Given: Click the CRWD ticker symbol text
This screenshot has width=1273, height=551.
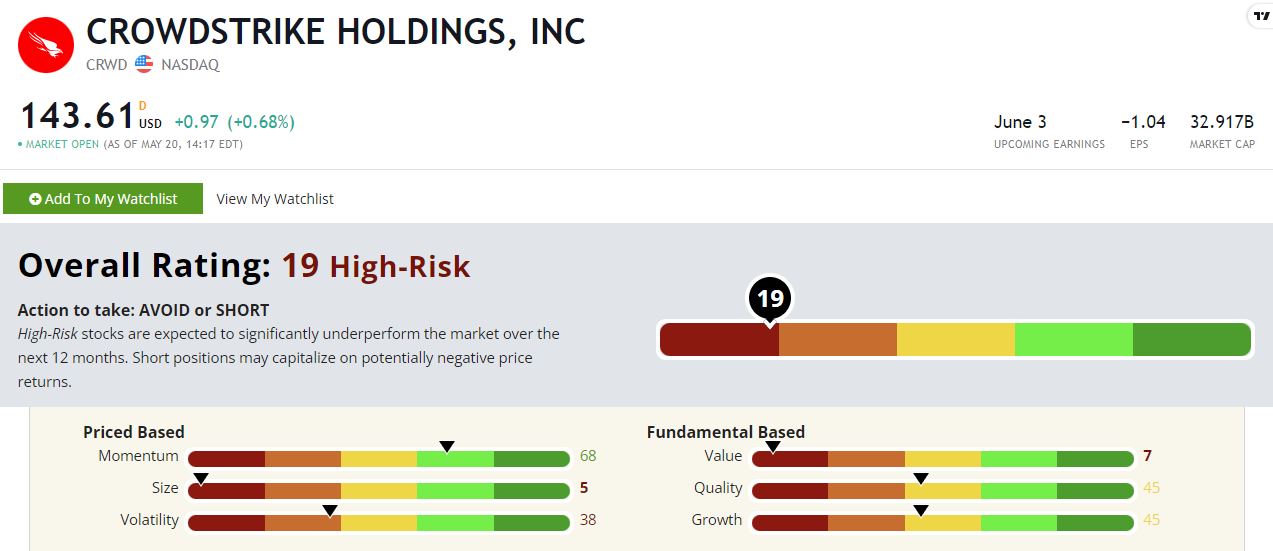Looking at the screenshot, I should coord(107,65).
